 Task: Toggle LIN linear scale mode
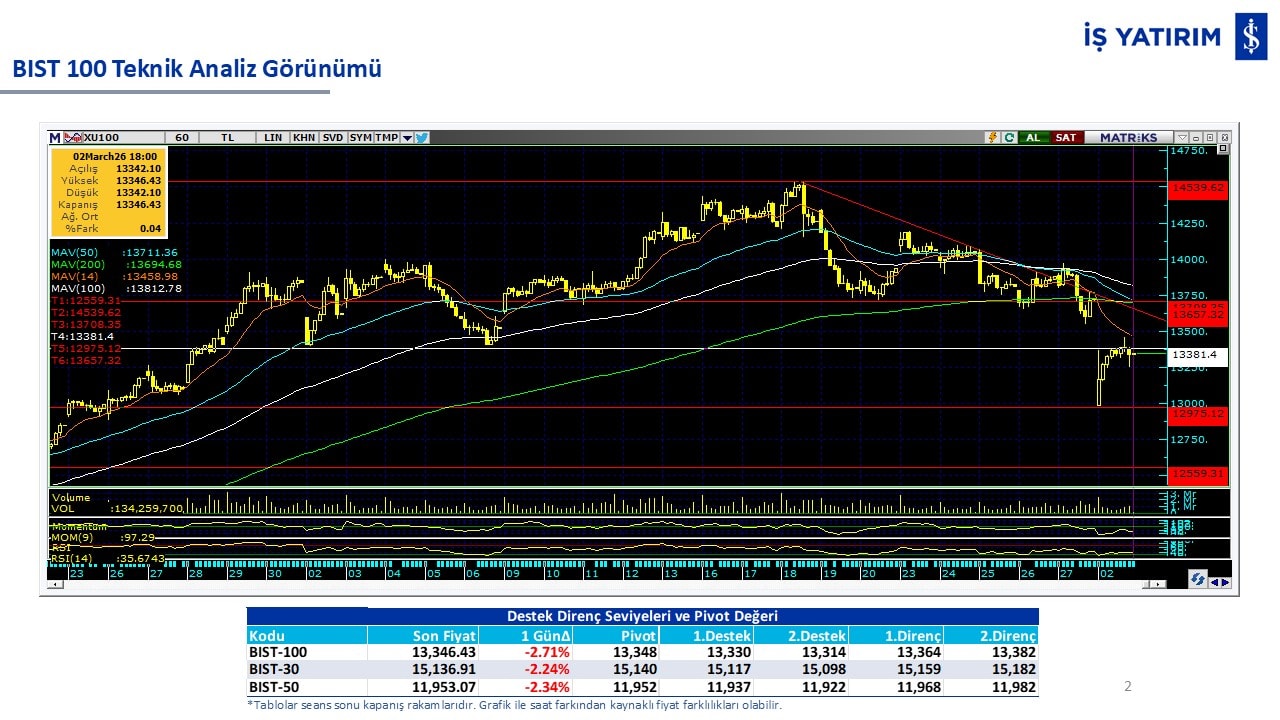click(x=272, y=138)
